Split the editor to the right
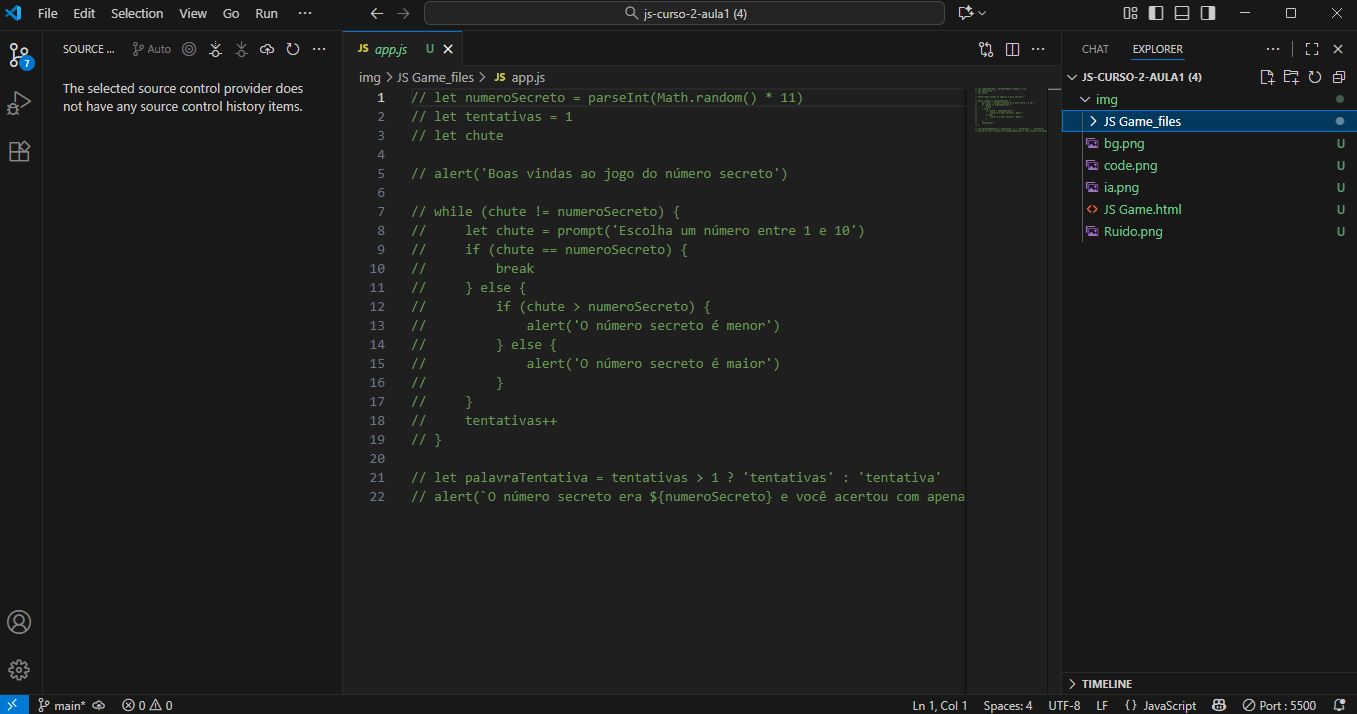 [x=1012, y=49]
